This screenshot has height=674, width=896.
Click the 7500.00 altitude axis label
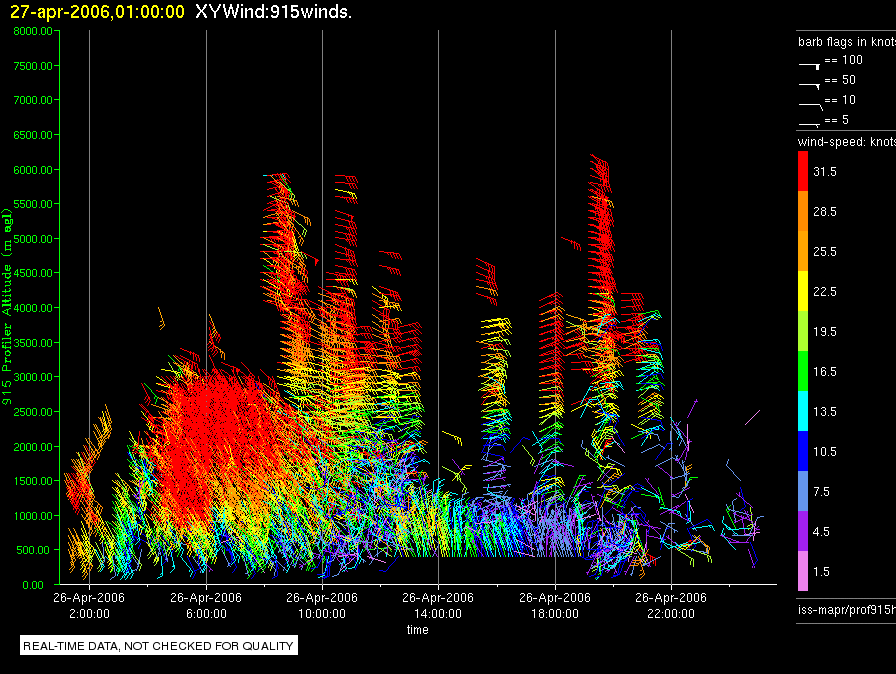[33, 66]
